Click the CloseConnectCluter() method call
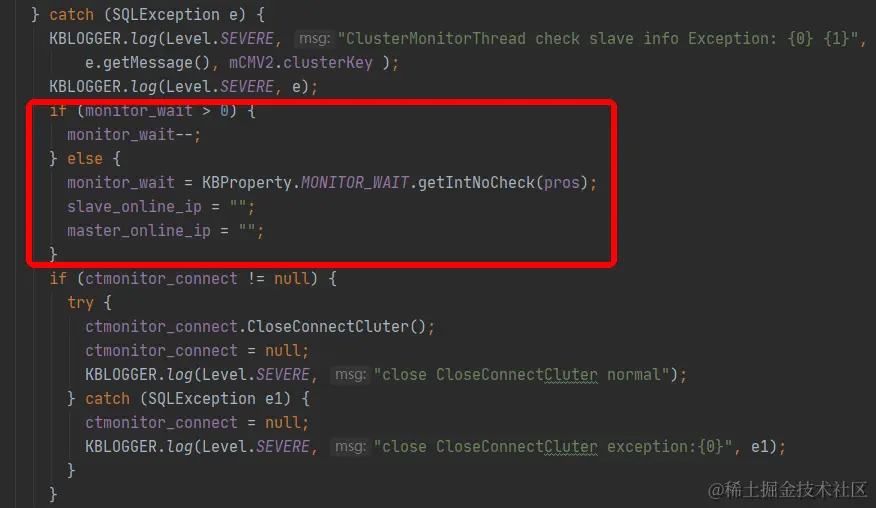The height and width of the screenshot is (508, 876). pyautogui.click(x=336, y=326)
